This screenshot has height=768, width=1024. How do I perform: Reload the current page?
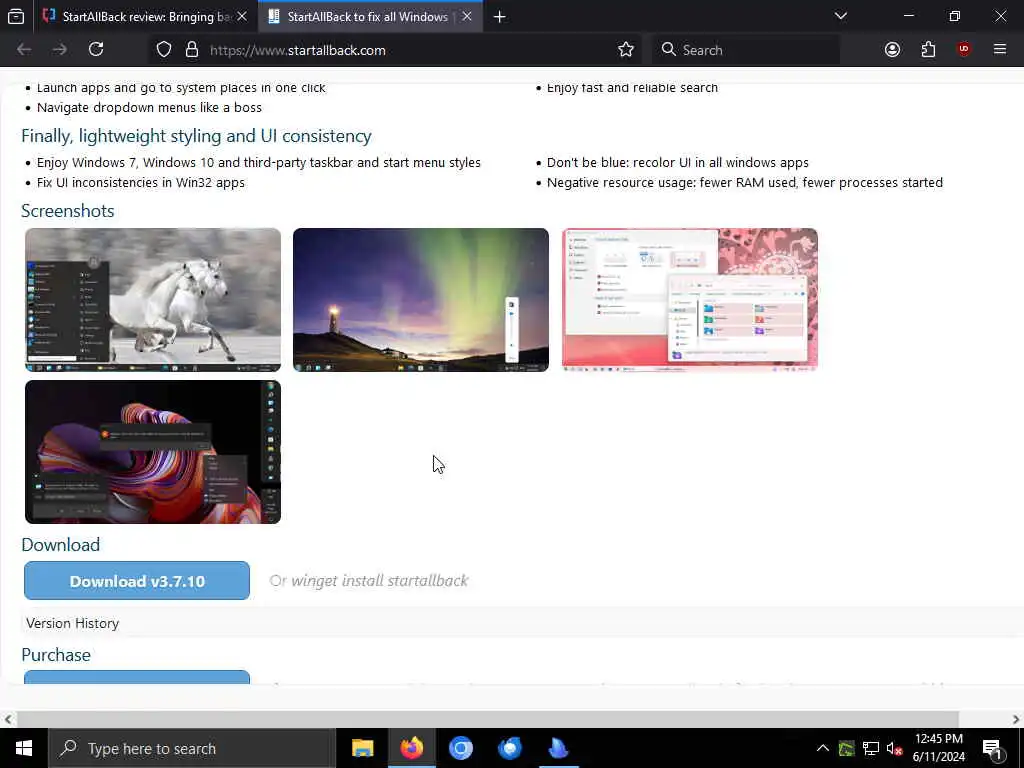tap(96, 49)
